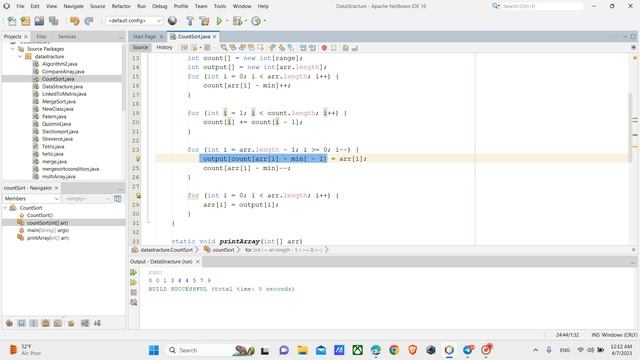The image size is (640, 360).
Task: Click the Save All toolbar icon
Action: (x=53, y=21)
